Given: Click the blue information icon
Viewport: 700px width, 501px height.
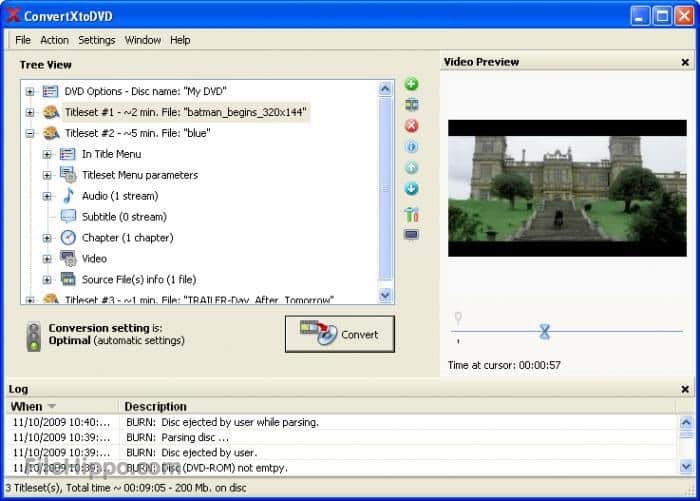Looking at the screenshot, I should 411,146.
